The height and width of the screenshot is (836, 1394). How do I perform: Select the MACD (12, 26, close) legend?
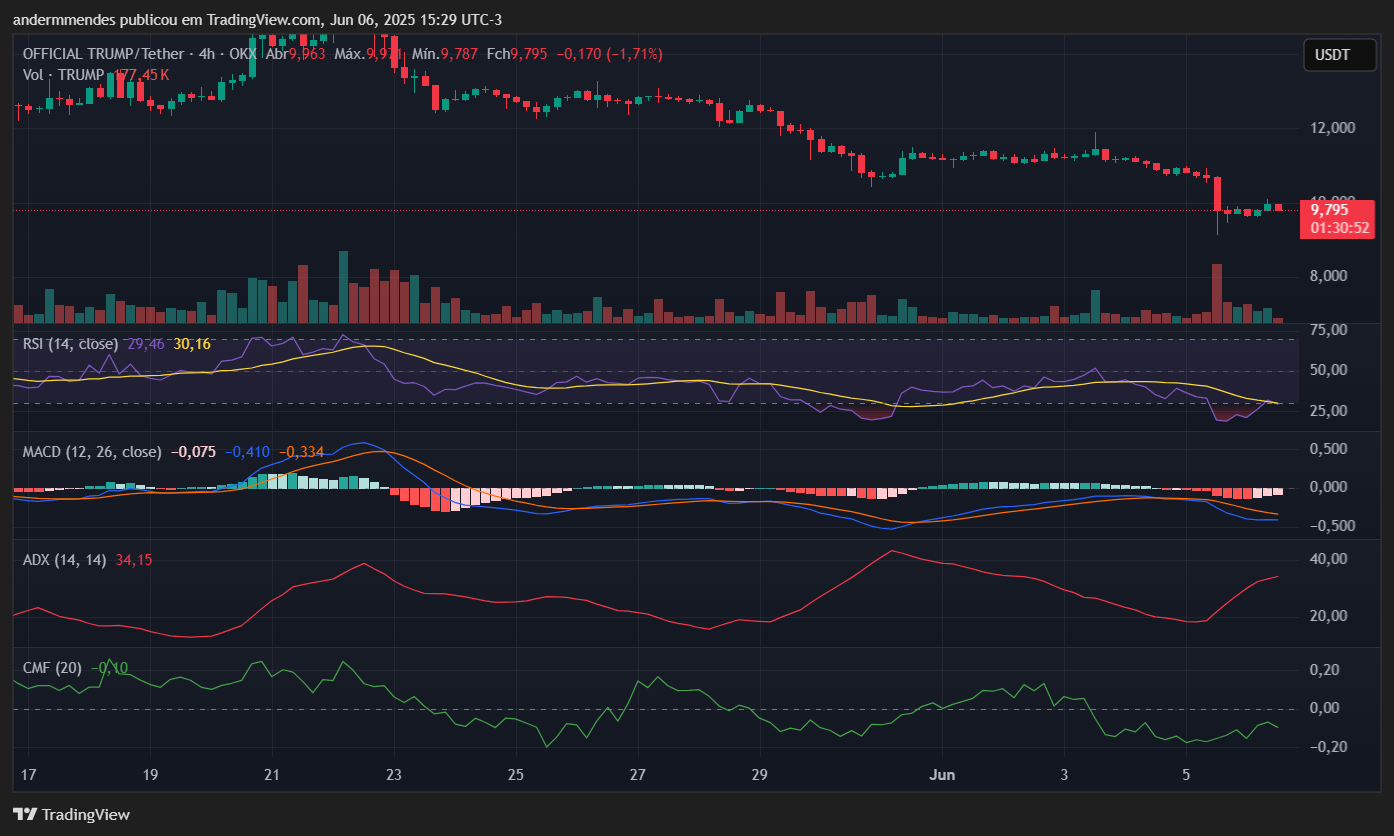pos(92,452)
